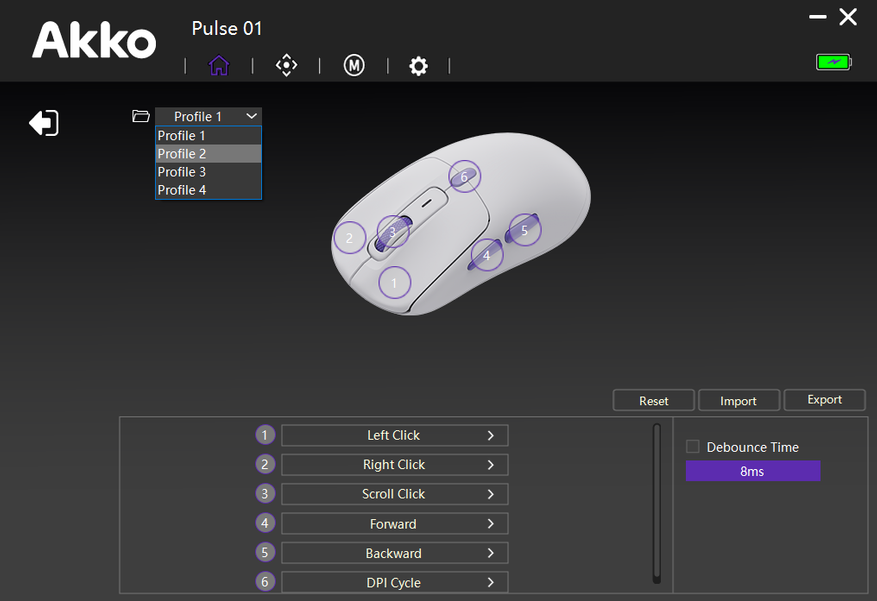
Task: Open the Home tab icon
Action: pyautogui.click(x=219, y=66)
